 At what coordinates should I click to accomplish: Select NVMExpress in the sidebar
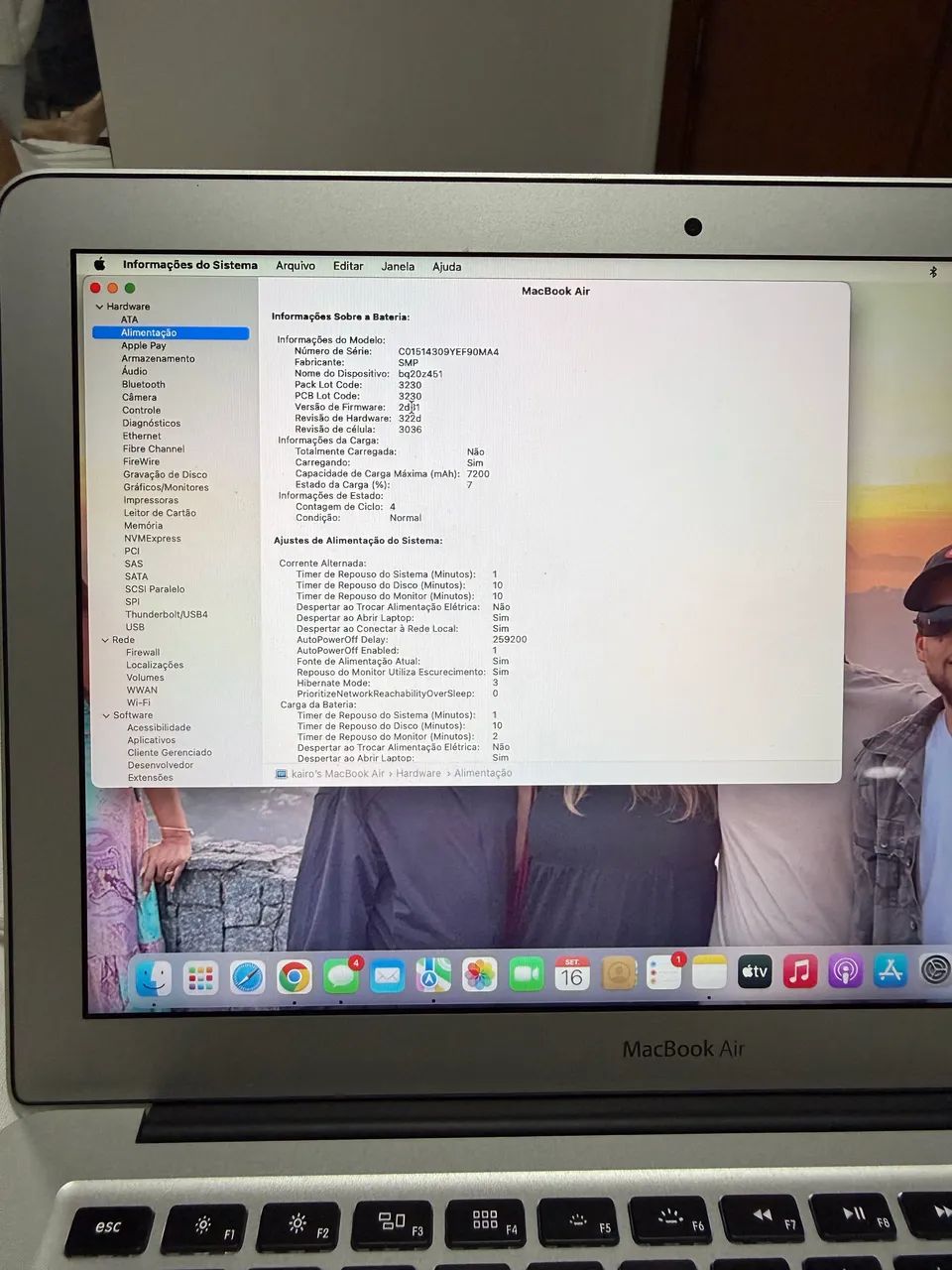coord(153,539)
